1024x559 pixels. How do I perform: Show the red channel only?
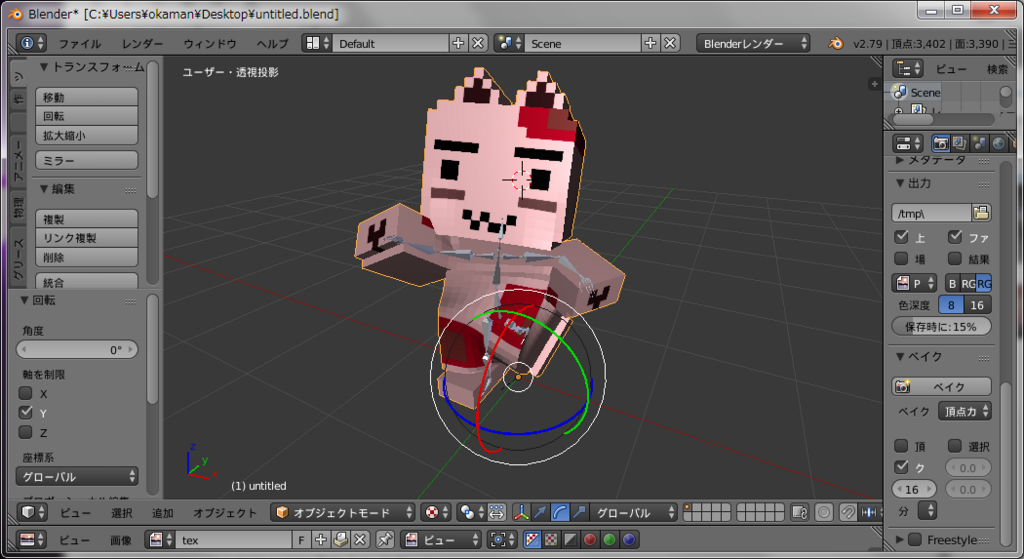(x=590, y=539)
